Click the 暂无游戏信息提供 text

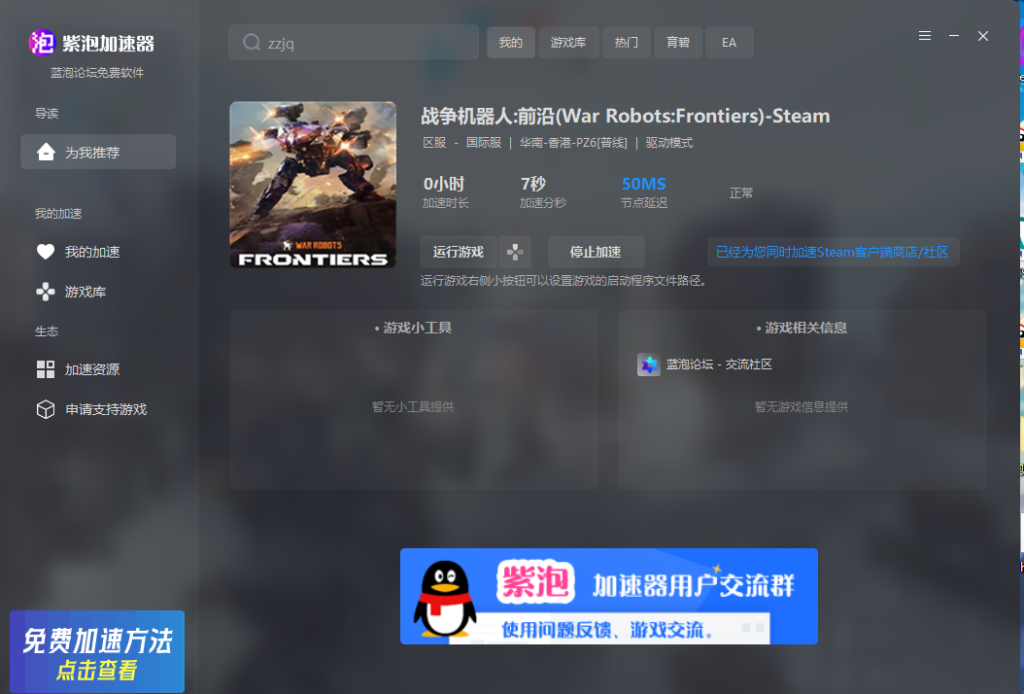[x=801, y=407]
